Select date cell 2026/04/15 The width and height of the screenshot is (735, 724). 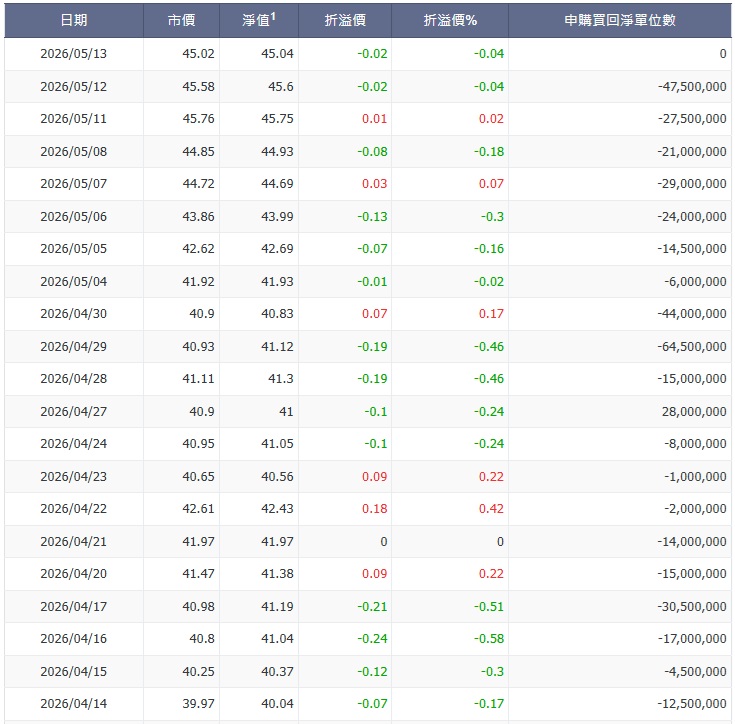coord(74,672)
